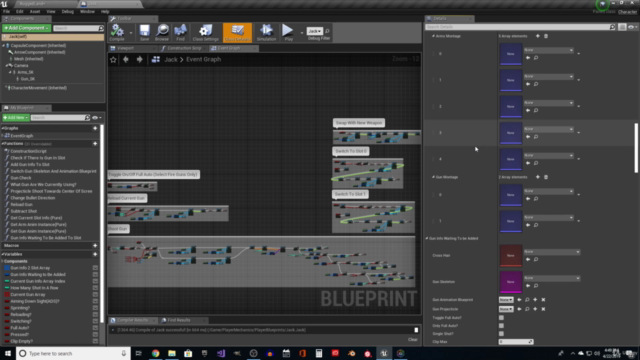
Task: Open Debug Filter Jack dropdown
Action: [x=314, y=31]
